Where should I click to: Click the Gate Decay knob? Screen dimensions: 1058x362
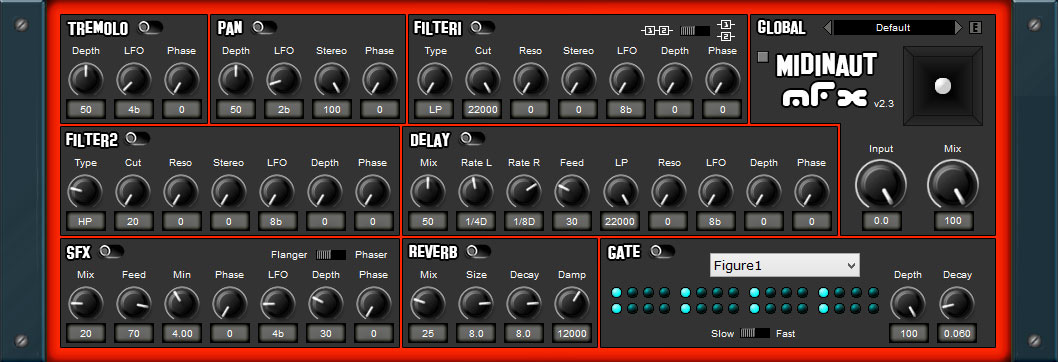[x=957, y=303]
